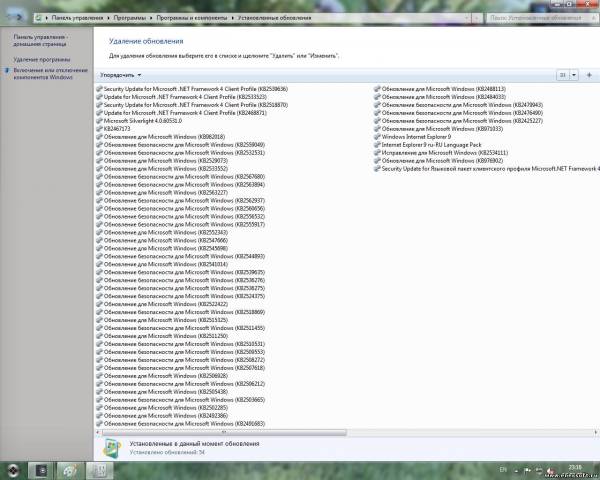The image size is (600, 480).
Task: Select Установленные обновления breadcrumb
Action: pyautogui.click(x=274, y=18)
